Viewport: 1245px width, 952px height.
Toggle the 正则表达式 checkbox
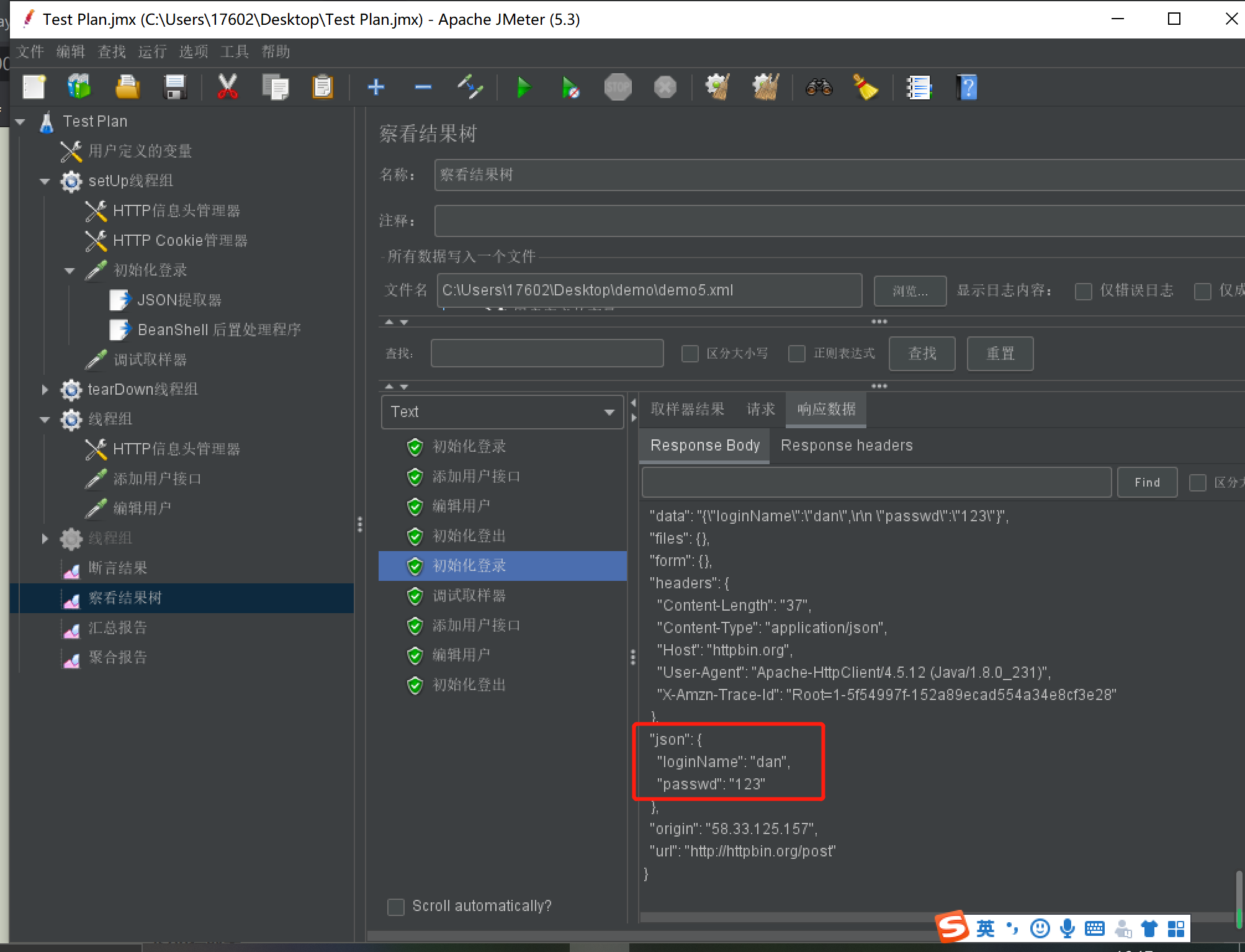click(797, 354)
